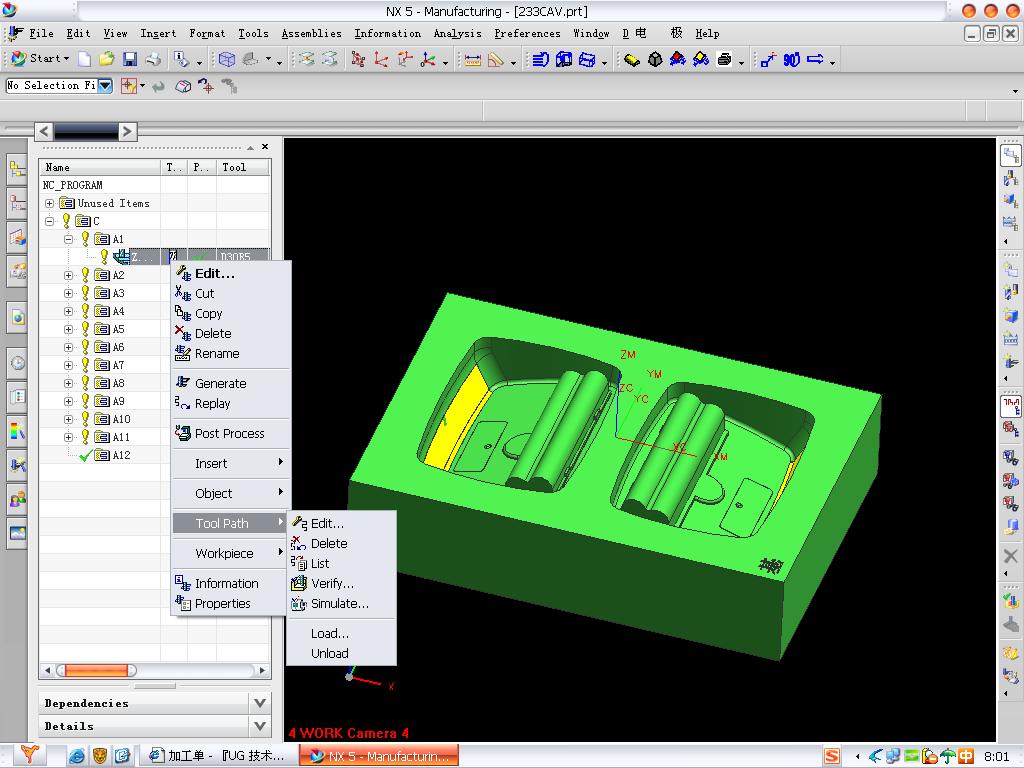Open the Preferences menu
Screen dimensions: 1024x768
click(x=527, y=33)
